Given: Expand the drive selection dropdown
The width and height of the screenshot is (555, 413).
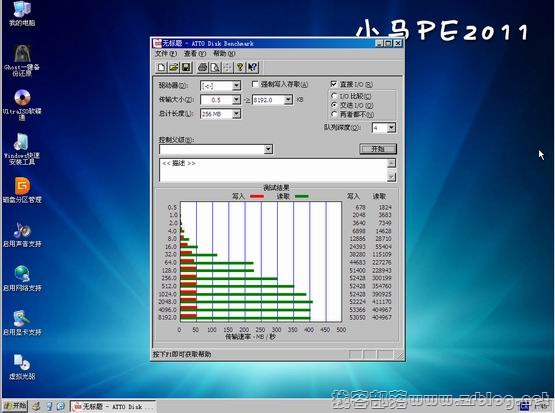Looking at the screenshot, I should click(236, 86).
